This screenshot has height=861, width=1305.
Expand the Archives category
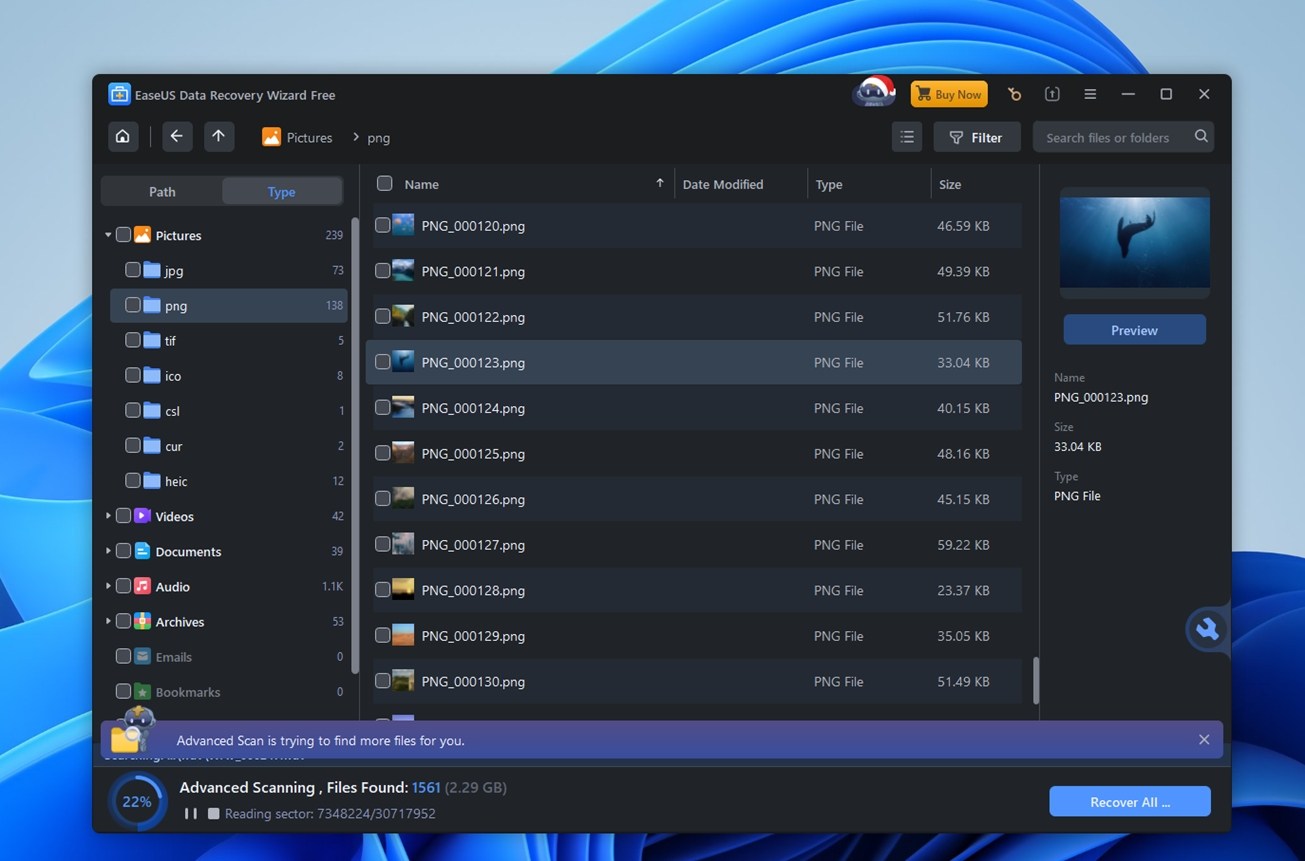107,621
